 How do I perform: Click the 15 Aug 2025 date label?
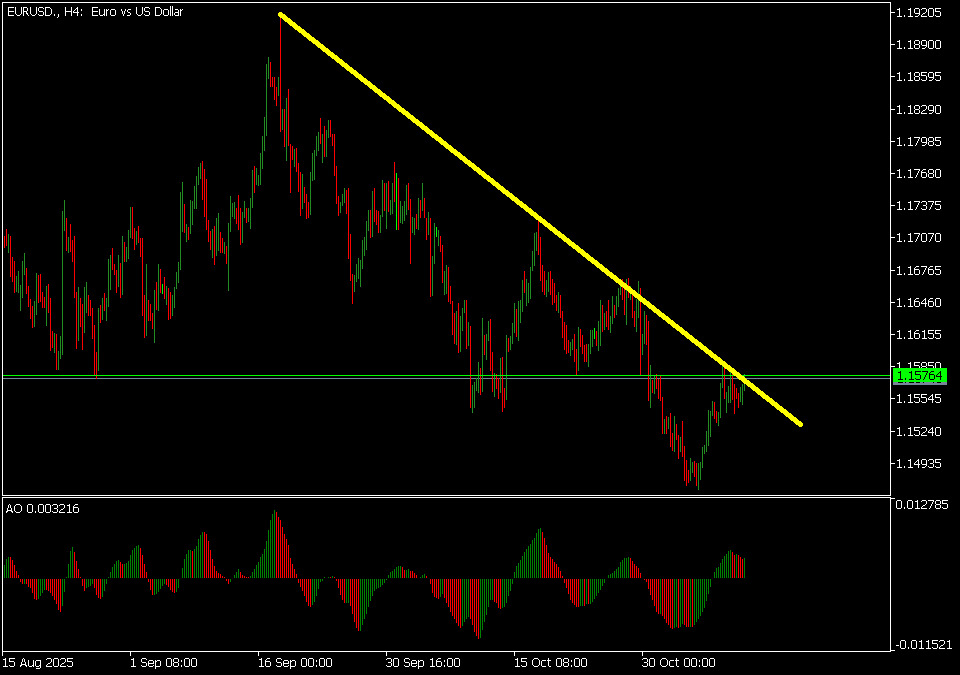tap(38, 662)
